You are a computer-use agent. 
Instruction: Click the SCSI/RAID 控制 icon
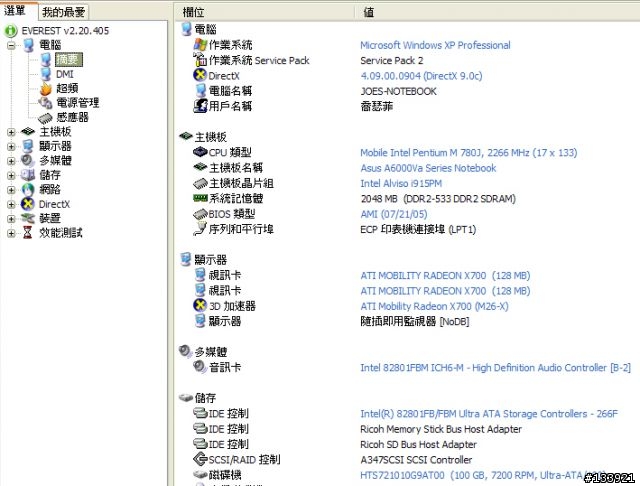pyautogui.click(x=200, y=459)
